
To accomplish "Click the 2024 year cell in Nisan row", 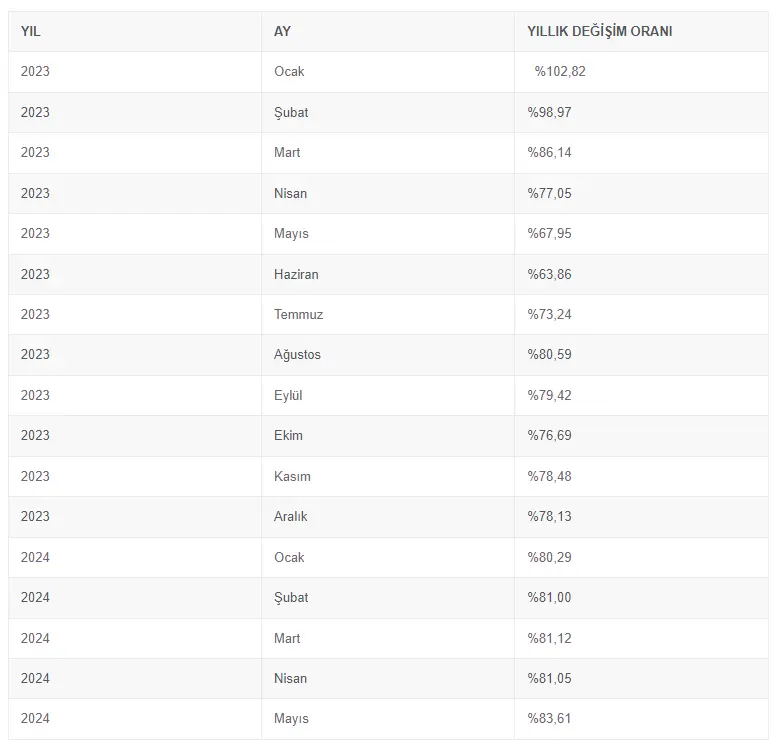I will [135, 679].
